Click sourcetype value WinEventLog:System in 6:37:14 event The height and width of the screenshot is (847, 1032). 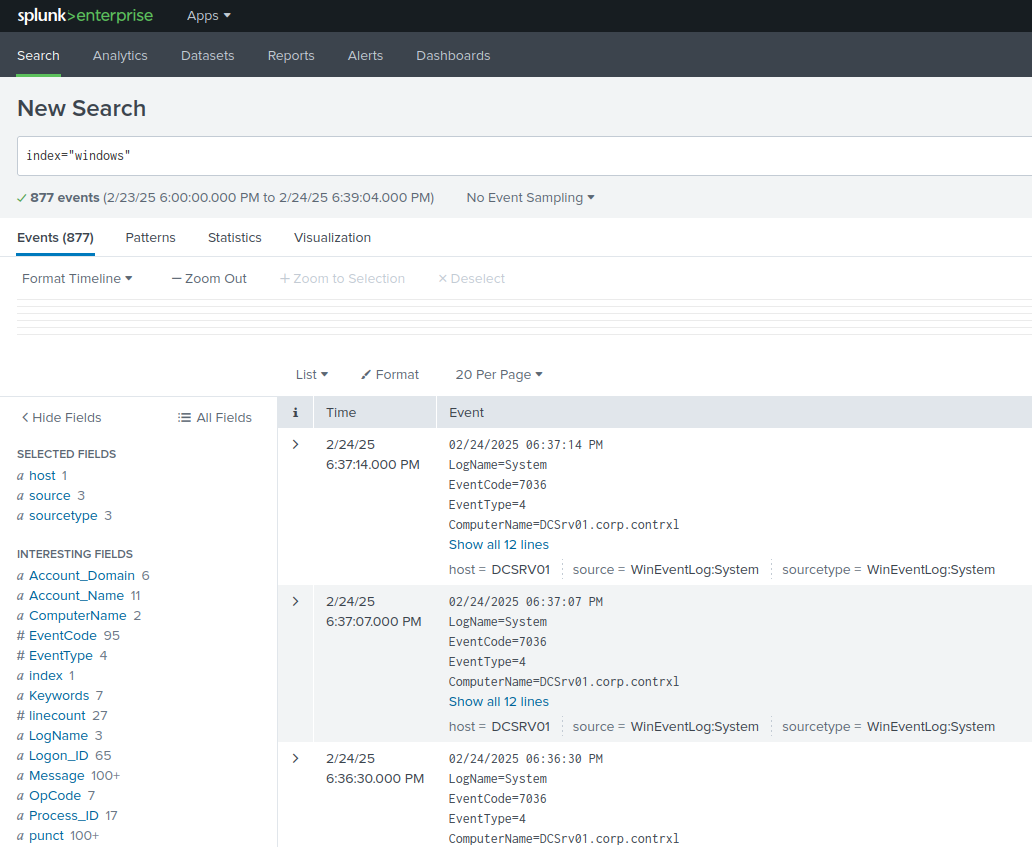coord(931,570)
